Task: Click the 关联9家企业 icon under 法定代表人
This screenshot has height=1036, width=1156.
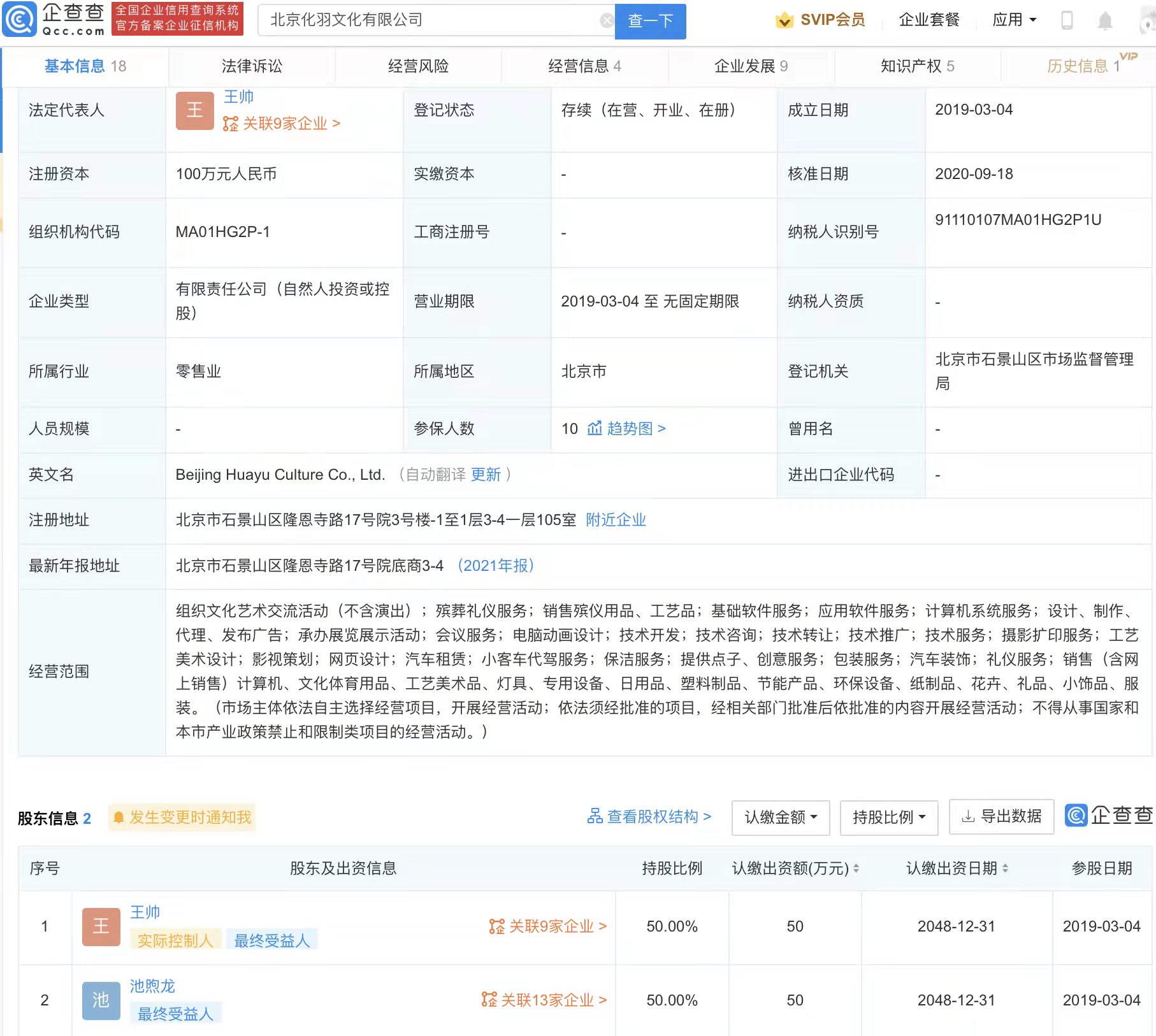Action: click(230, 124)
